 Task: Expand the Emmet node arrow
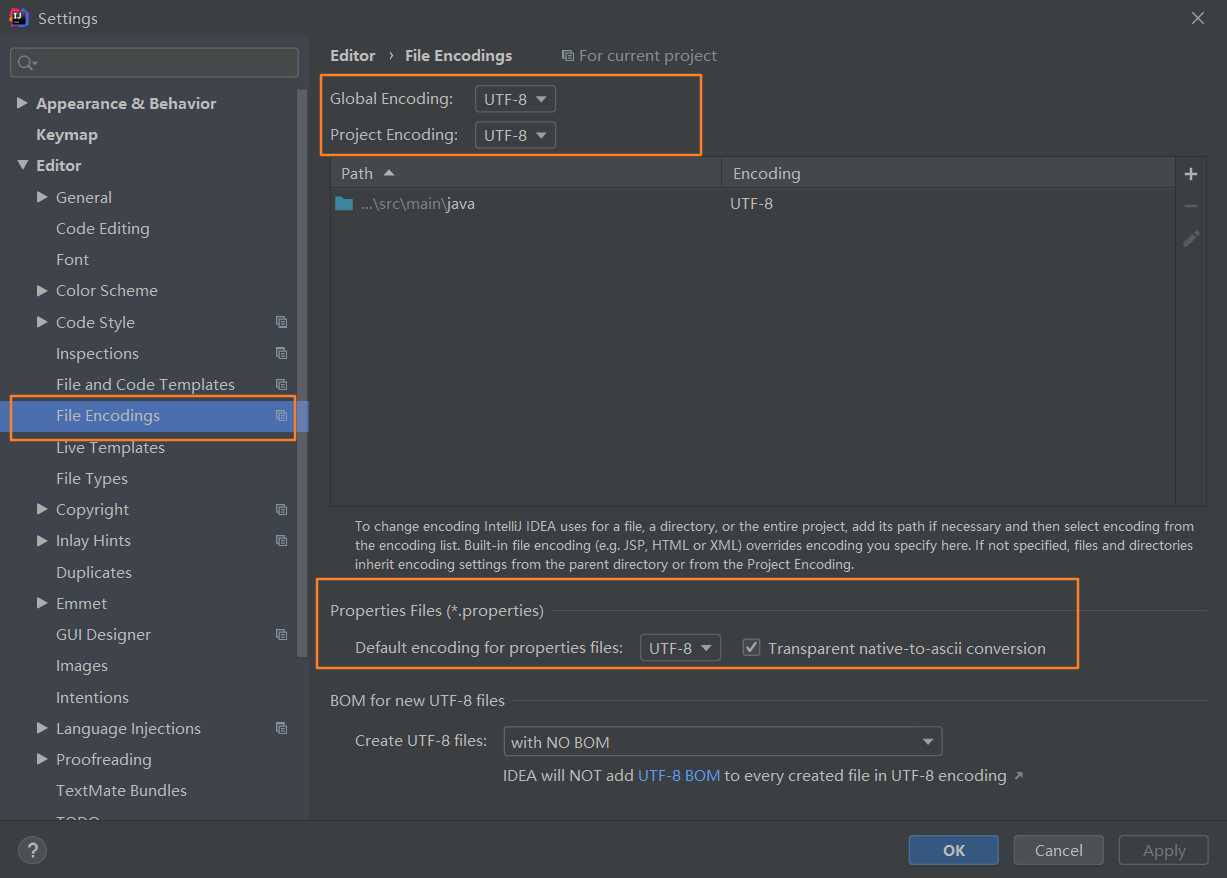42,603
